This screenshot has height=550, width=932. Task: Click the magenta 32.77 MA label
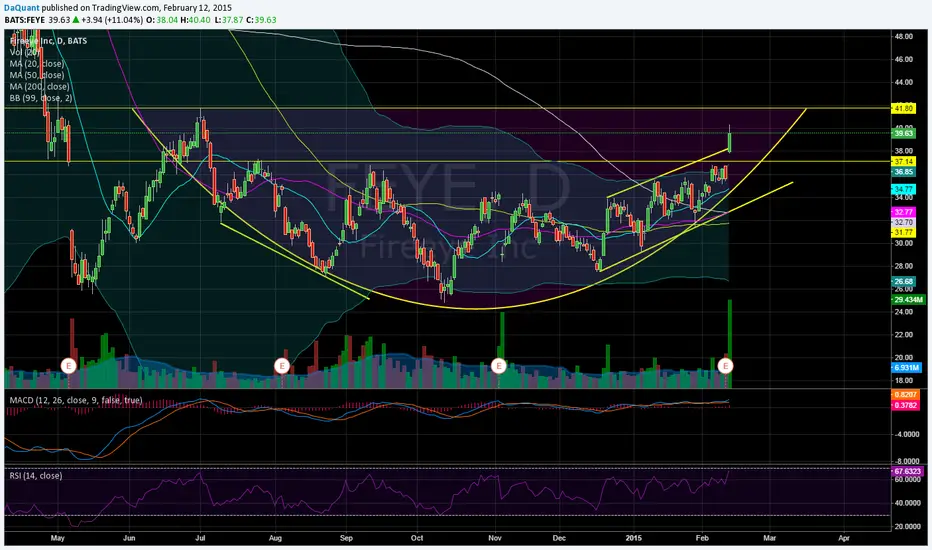pos(903,212)
